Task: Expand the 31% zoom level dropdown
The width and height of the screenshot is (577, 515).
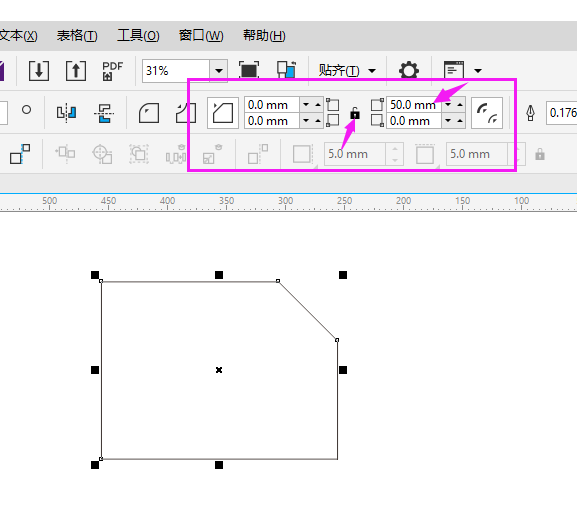Action: coord(219,71)
